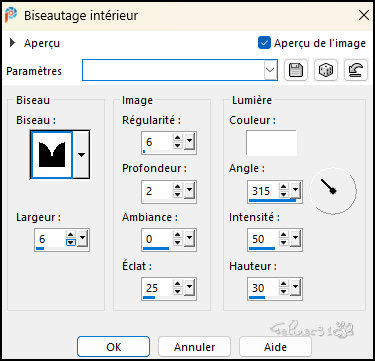Open the Biseau shape dropdown arrow

81,154
